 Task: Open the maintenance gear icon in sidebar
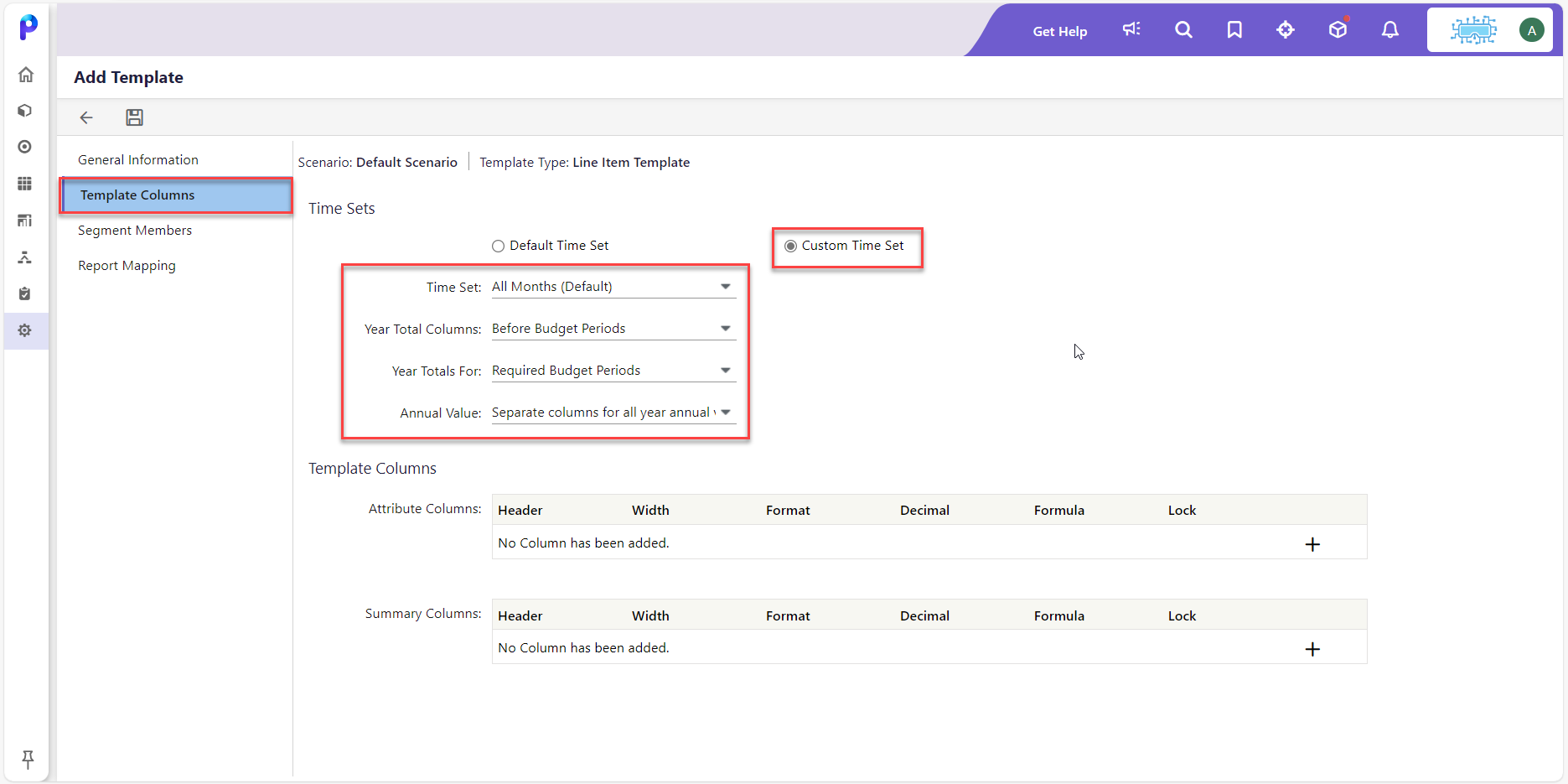point(25,330)
